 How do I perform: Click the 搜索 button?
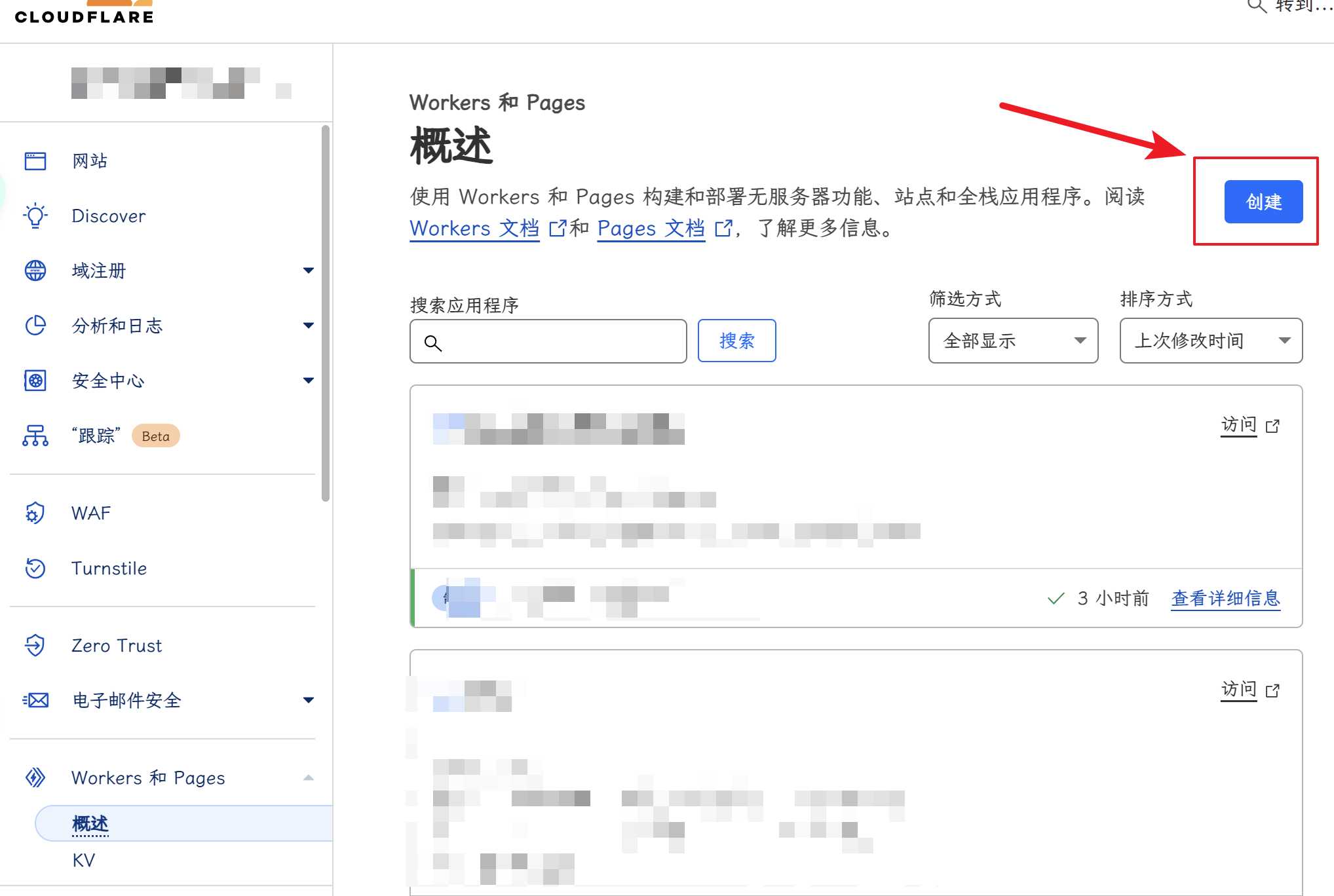click(737, 341)
